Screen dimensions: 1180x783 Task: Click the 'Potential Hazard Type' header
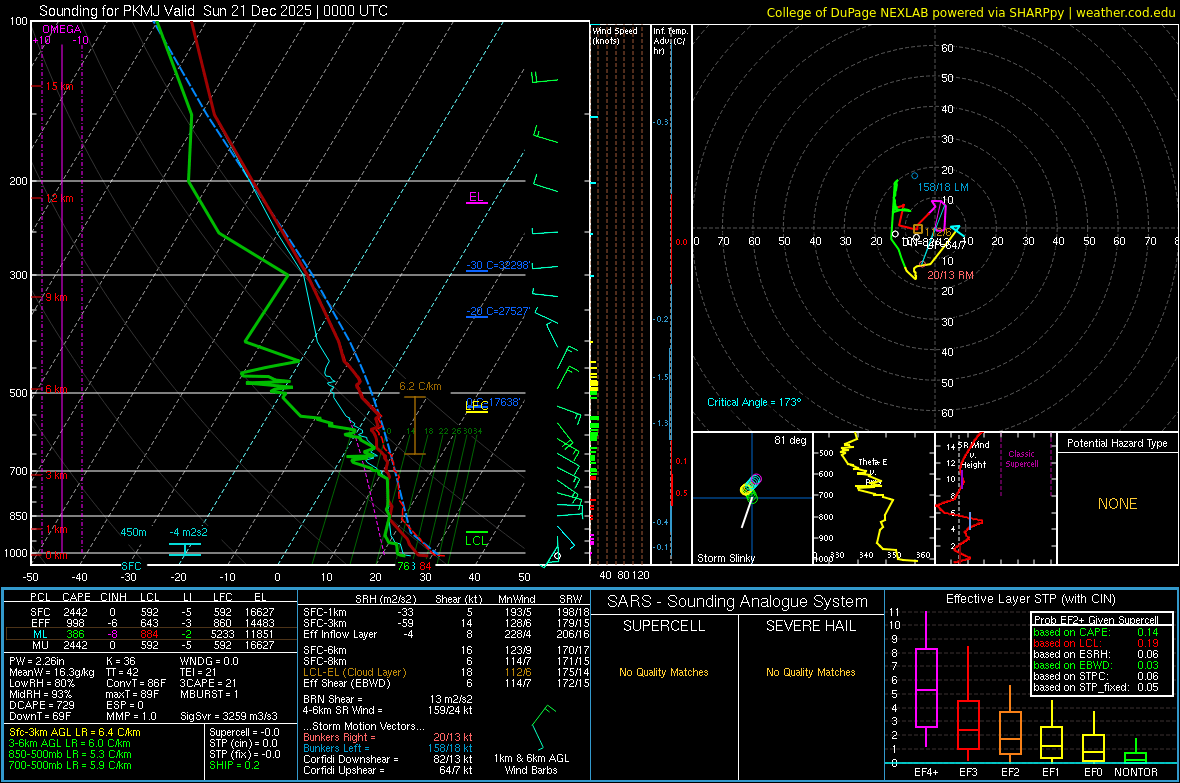[x=1117, y=443]
